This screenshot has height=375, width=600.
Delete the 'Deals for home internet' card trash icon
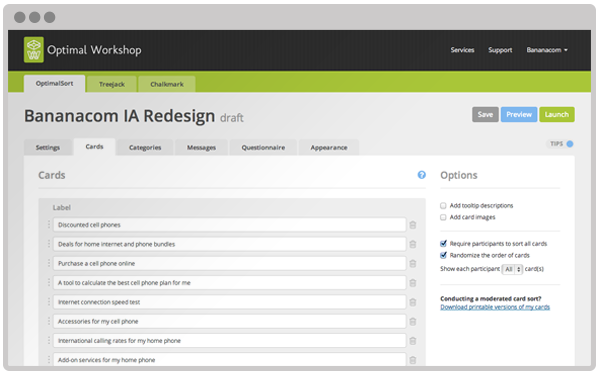[x=412, y=244]
